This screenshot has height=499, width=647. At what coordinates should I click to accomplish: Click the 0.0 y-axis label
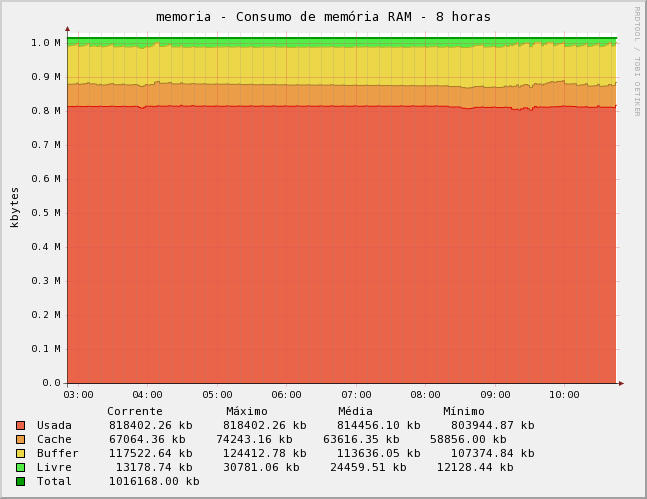point(51,383)
